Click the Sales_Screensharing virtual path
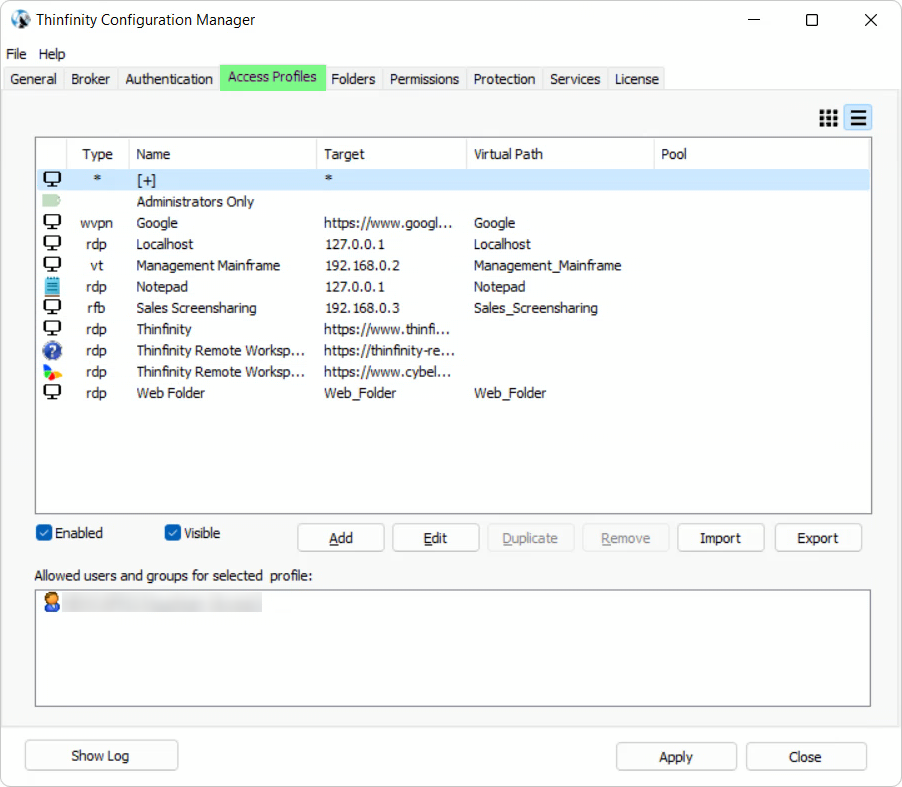Screen dimensions: 902x787 point(536,308)
